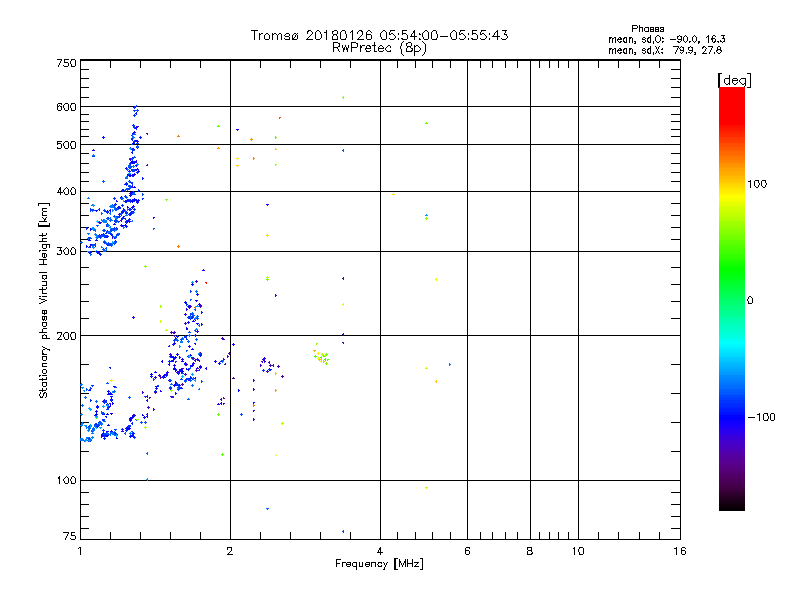Image resolution: width=800 pixels, height=600 pixels.
Task: Click the colorbar tick label '0'
Action: pos(749,301)
